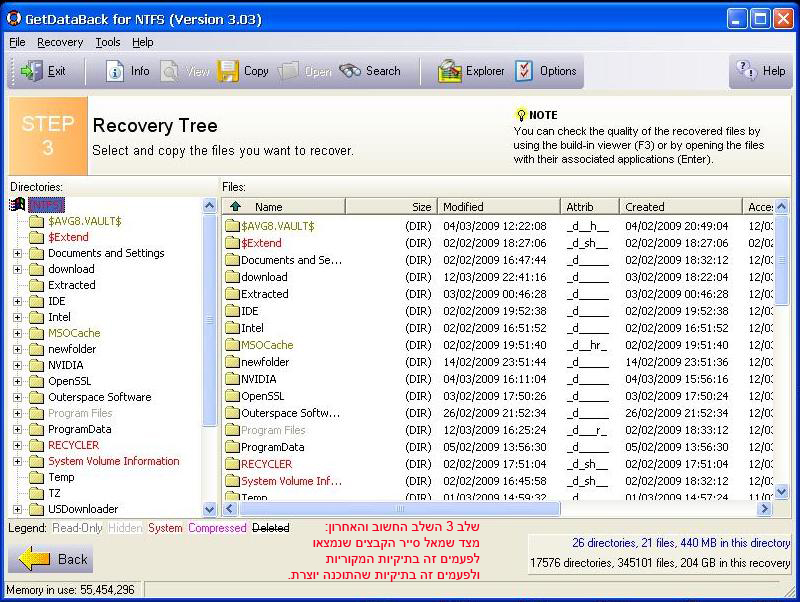Select Outerspace Software in directory tree
Image resolution: width=800 pixels, height=602 pixels.
coord(99,397)
